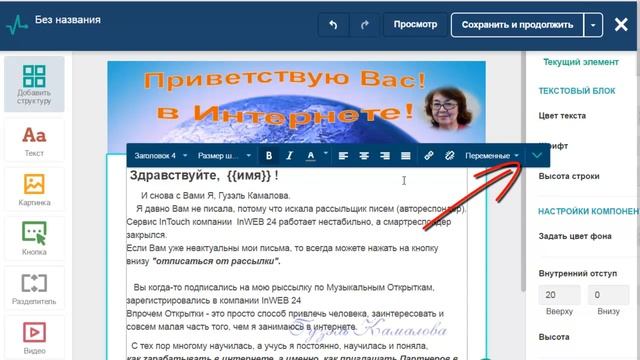Justify the text
The height and width of the screenshot is (360, 640).
406,156
